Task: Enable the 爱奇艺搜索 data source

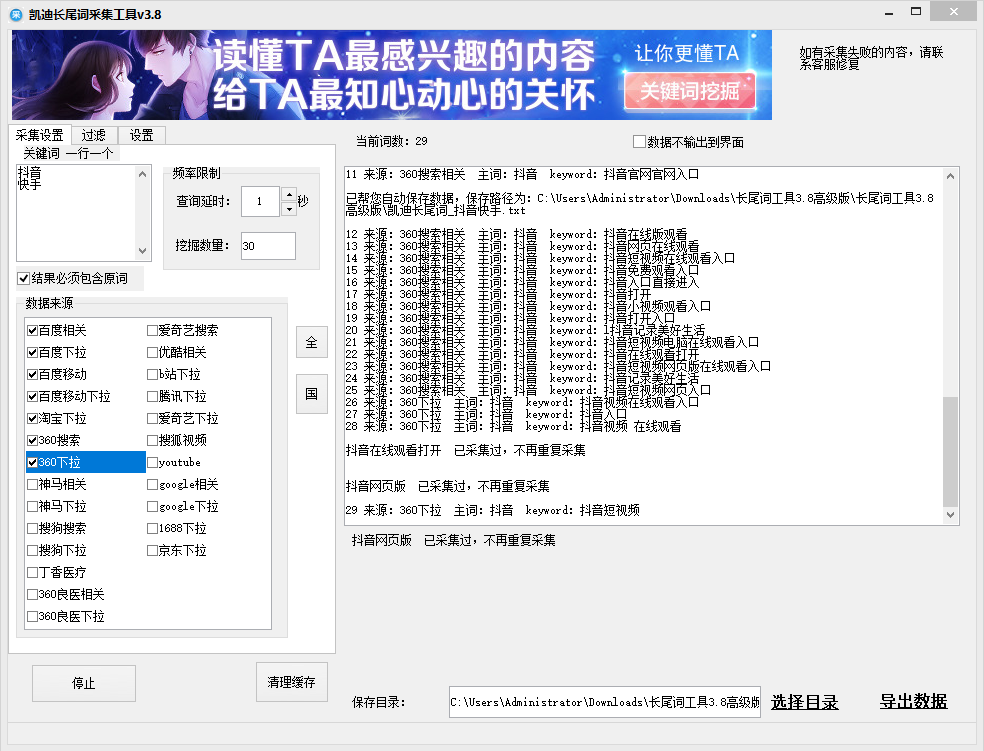Action: point(153,330)
